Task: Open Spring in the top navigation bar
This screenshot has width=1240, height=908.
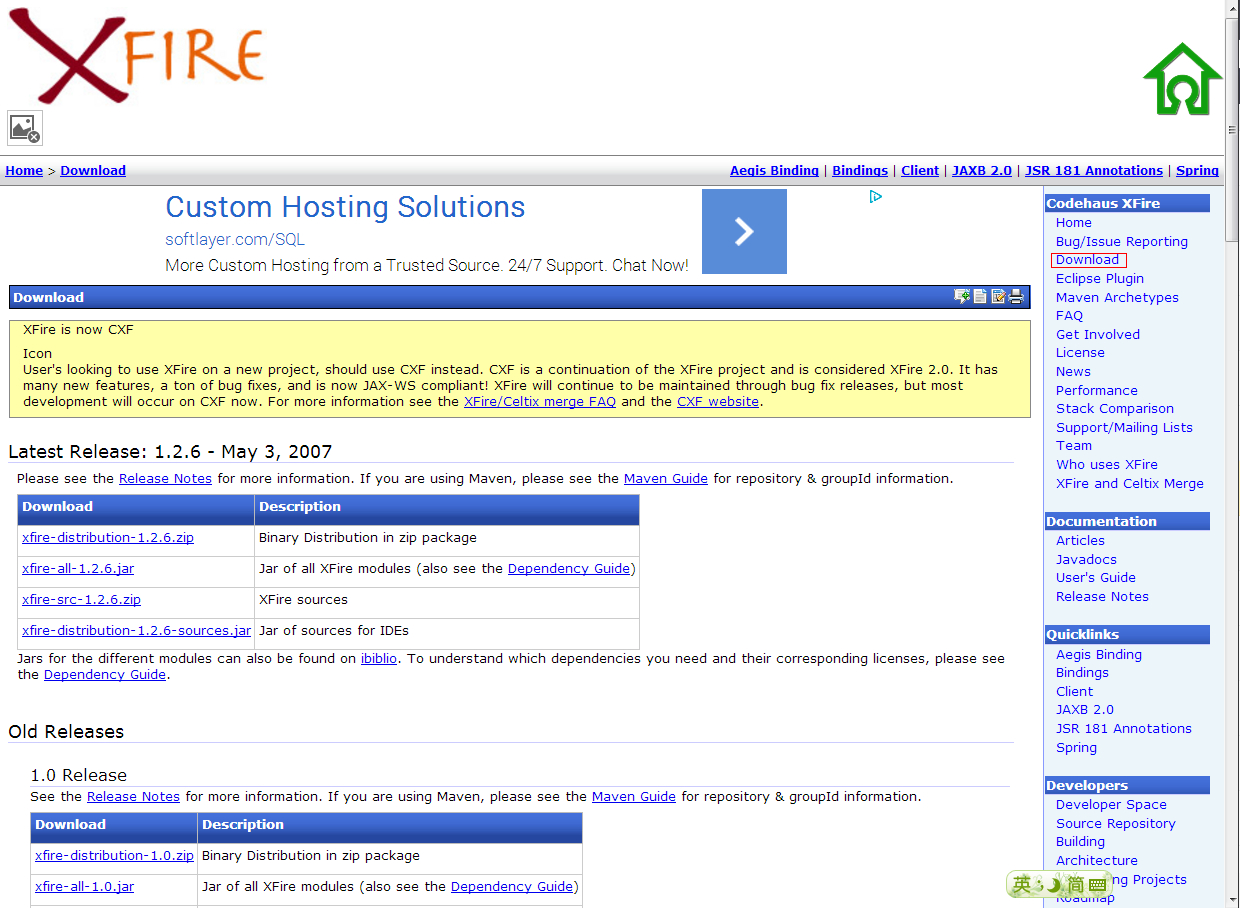Action: pyautogui.click(x=1197, y=171)
